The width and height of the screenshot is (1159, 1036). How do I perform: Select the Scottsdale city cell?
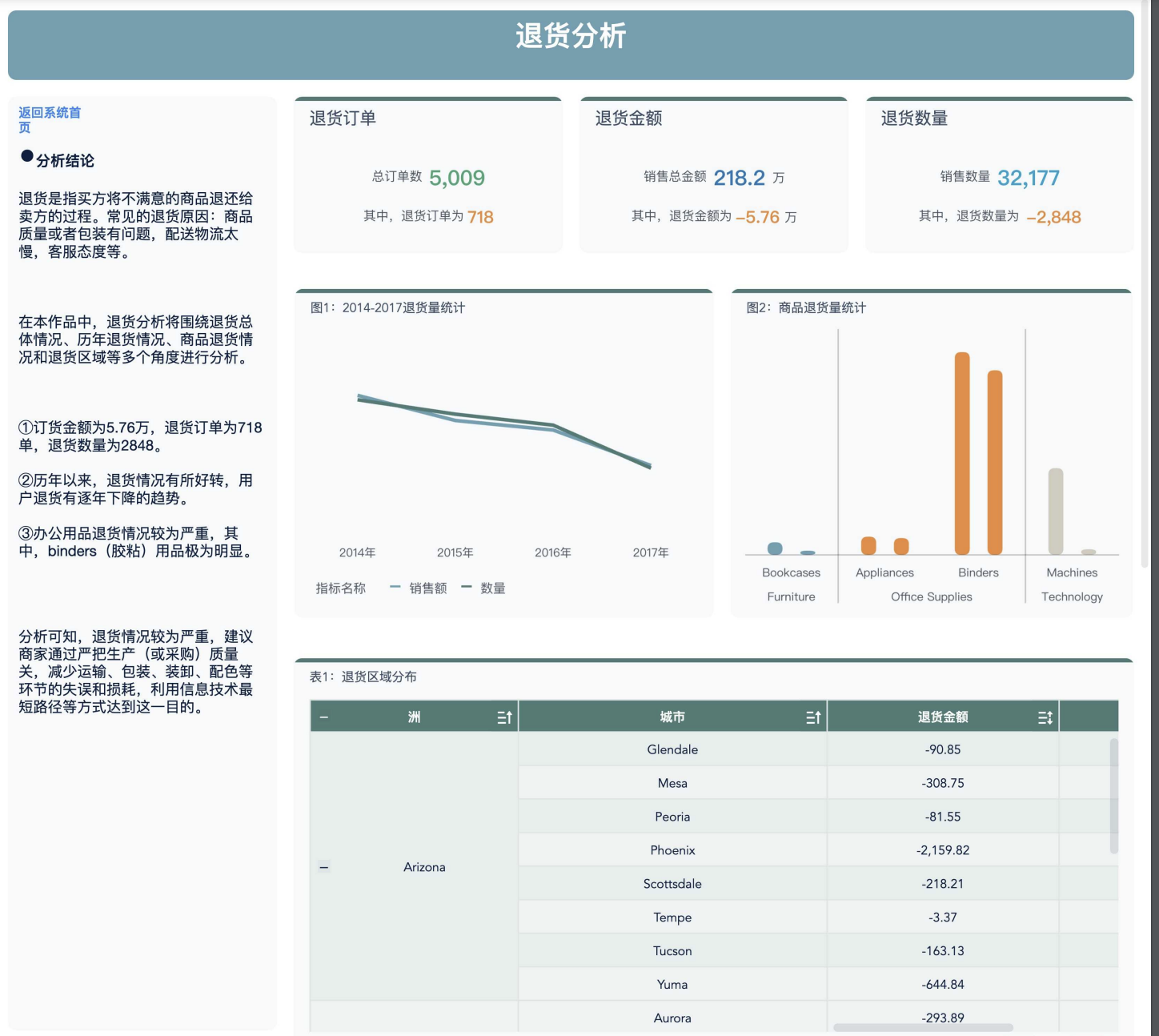pyautogui.click(x=672, y=884)
